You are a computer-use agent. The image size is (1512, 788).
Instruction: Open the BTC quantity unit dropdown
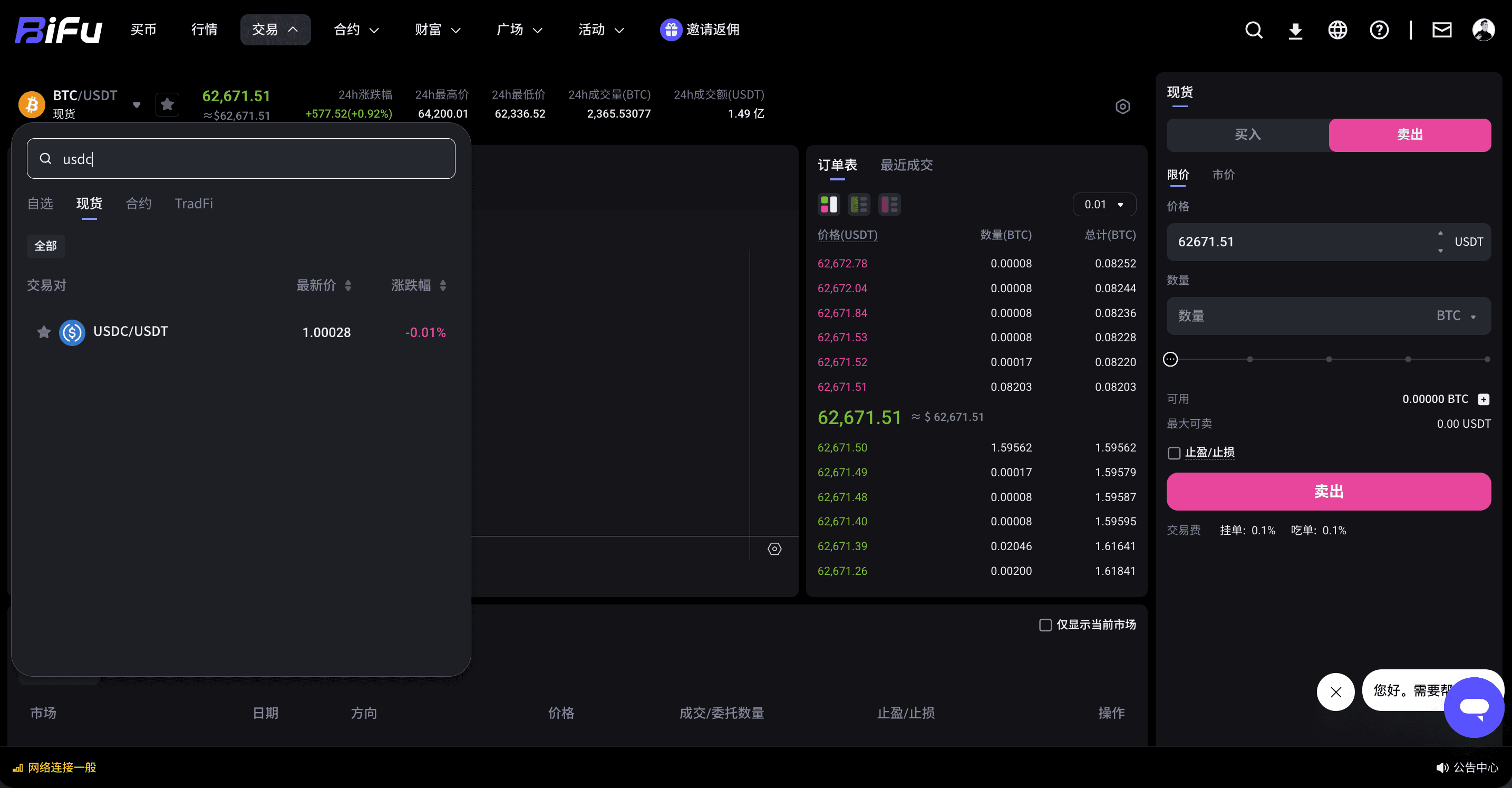[1456, 316]
